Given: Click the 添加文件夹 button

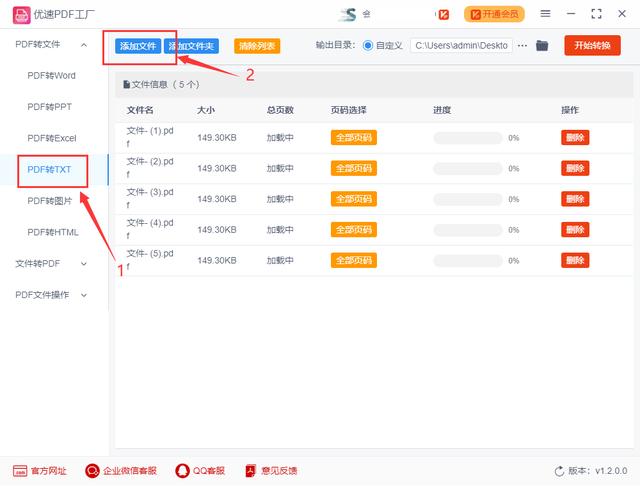Looking at the screenshot, I should coord(191,46).
